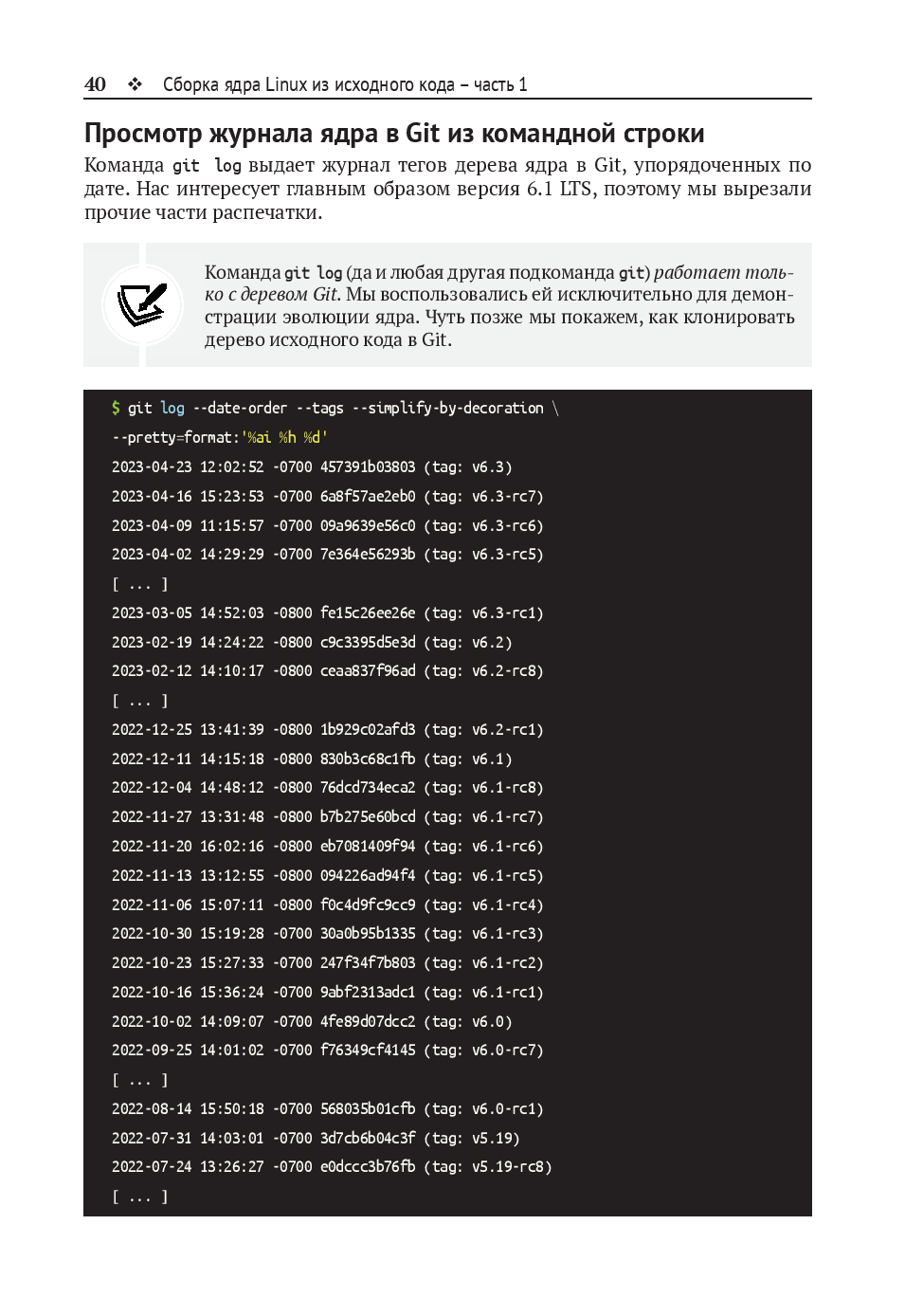Click the dollar prompt sign in terminal
The image size is (923, 1316).
(116, 408)
